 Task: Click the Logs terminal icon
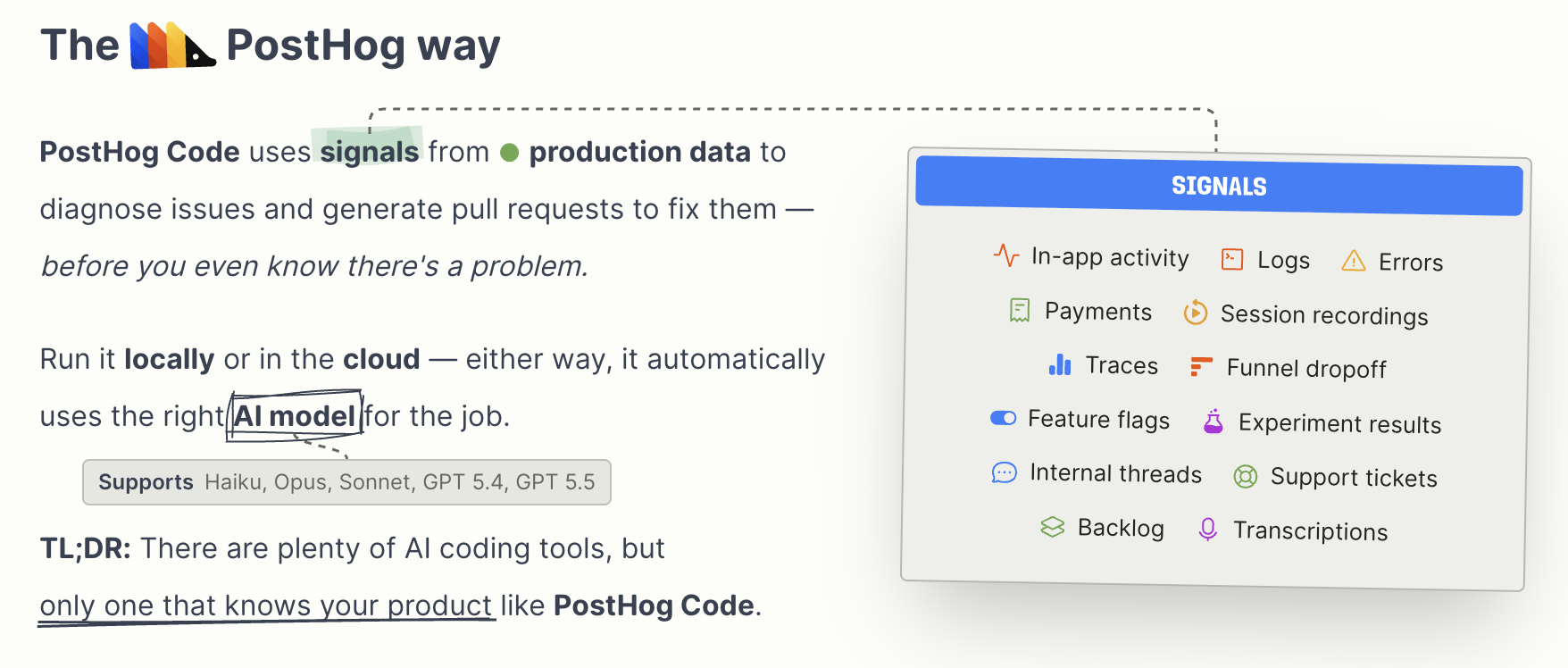pos(1232,259)
